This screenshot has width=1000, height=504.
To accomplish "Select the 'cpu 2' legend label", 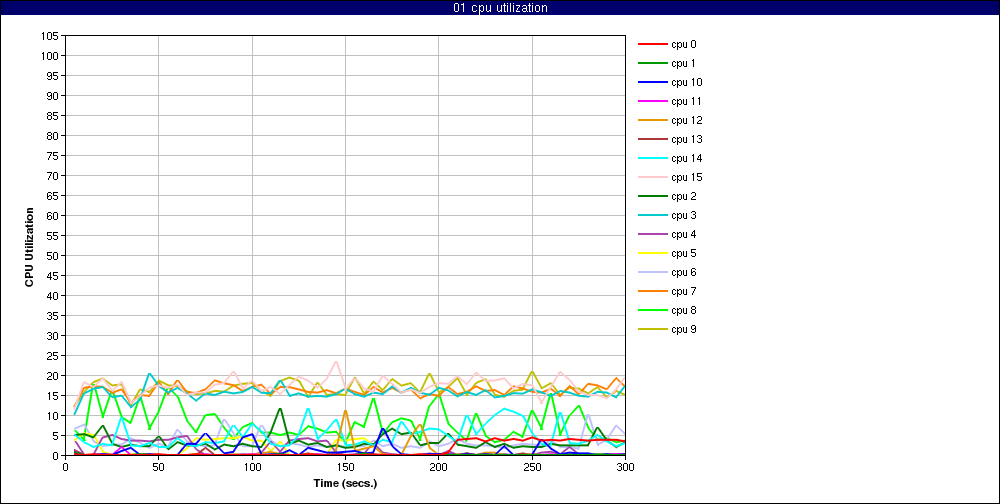I will click(684, 196).
